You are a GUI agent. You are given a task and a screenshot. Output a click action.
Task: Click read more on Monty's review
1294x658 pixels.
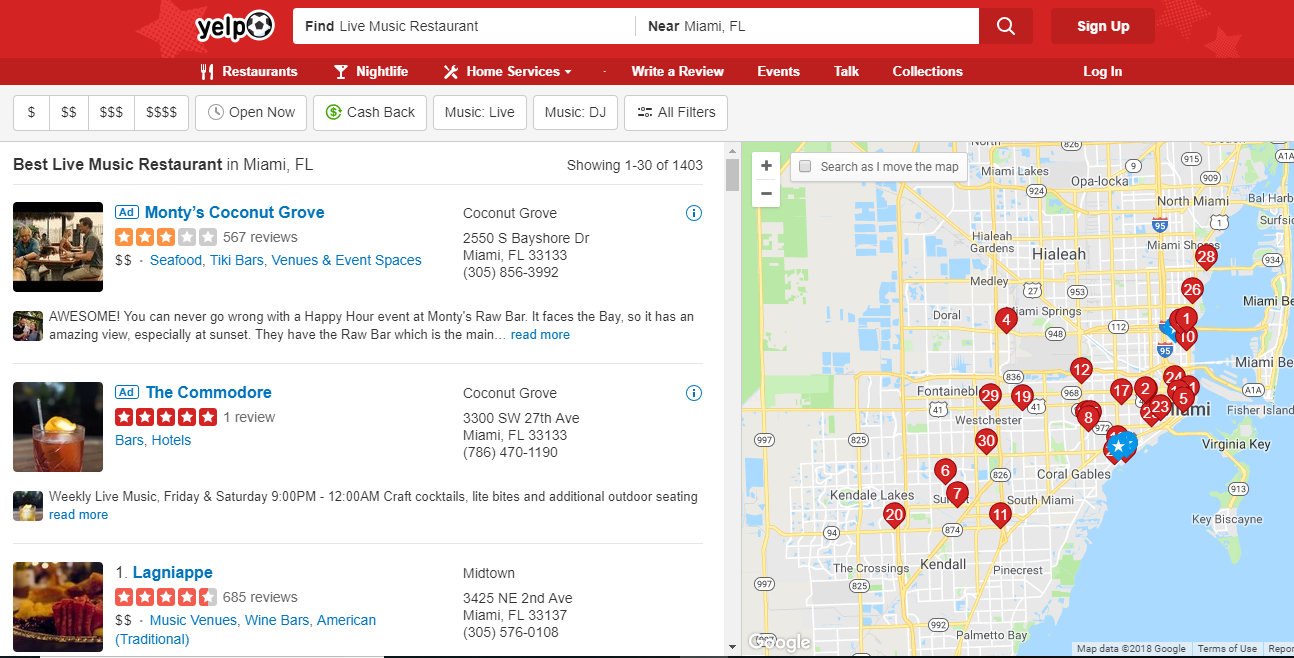(x=540, y=335)
